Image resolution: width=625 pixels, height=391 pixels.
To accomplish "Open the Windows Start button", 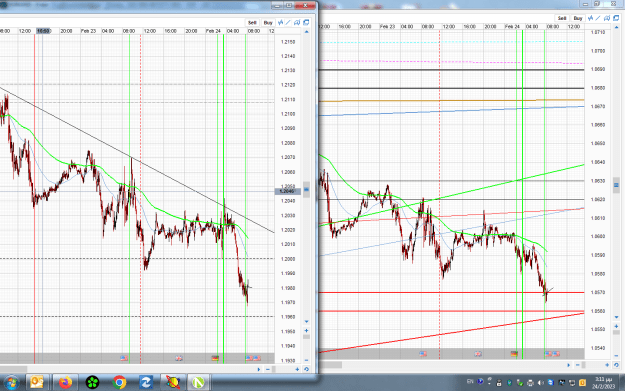I will tap(11, 383).
